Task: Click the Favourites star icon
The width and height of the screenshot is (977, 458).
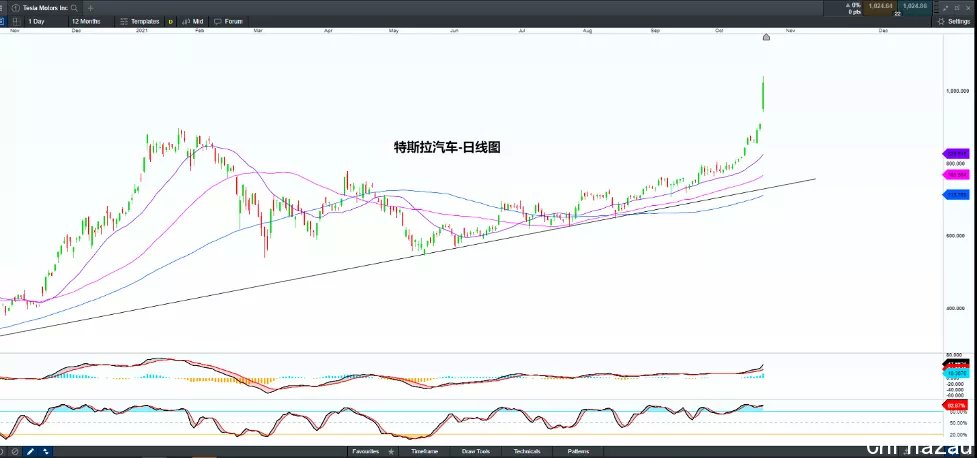Action: coord(391,451)
